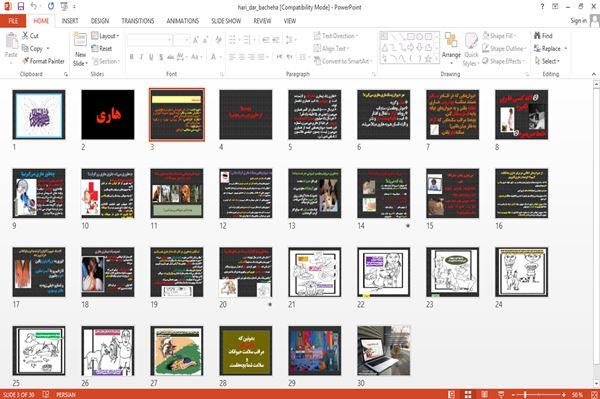600x399 pixels.
Task: Open the Arrange tool in Drawing group
Action: tap(451, 47)
